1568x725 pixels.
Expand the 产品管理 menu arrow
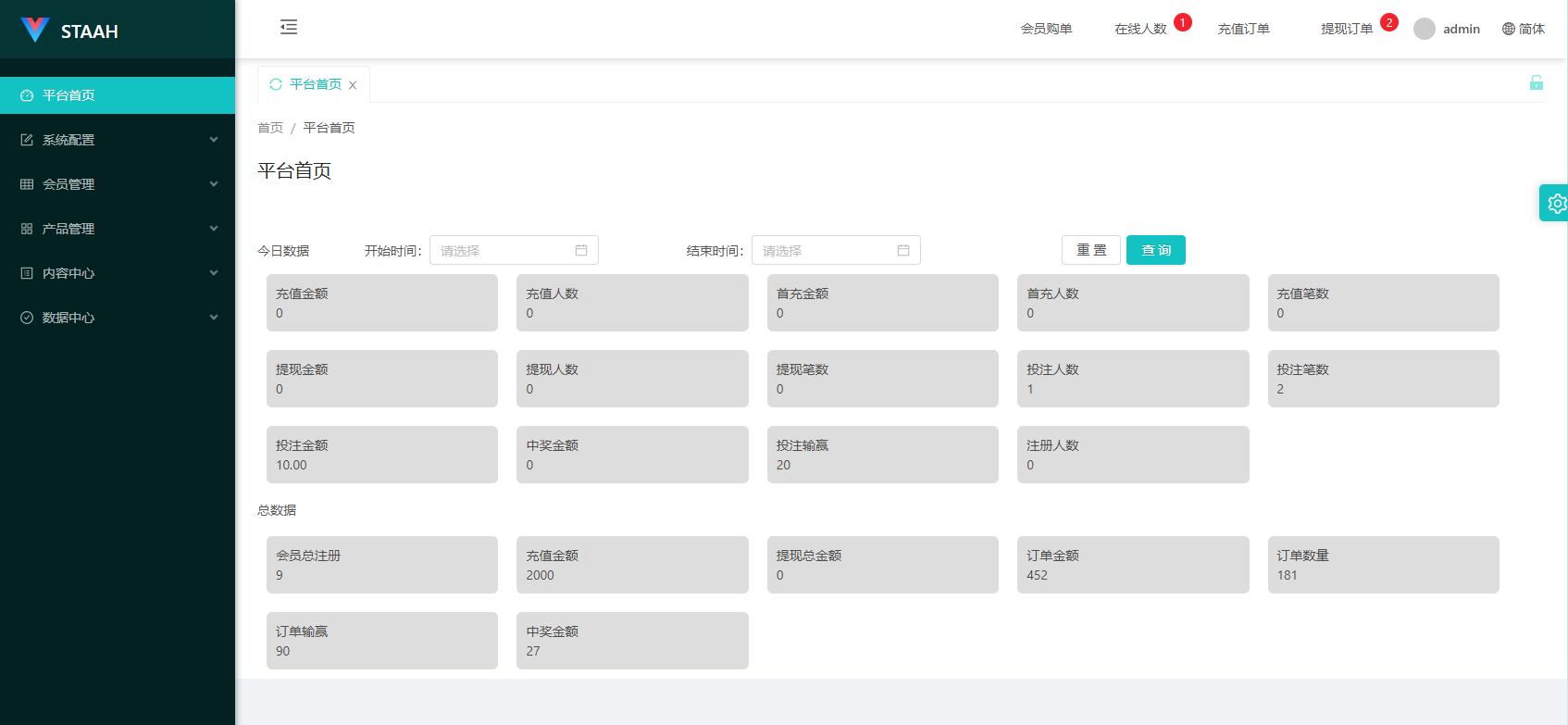click(214, 229)
